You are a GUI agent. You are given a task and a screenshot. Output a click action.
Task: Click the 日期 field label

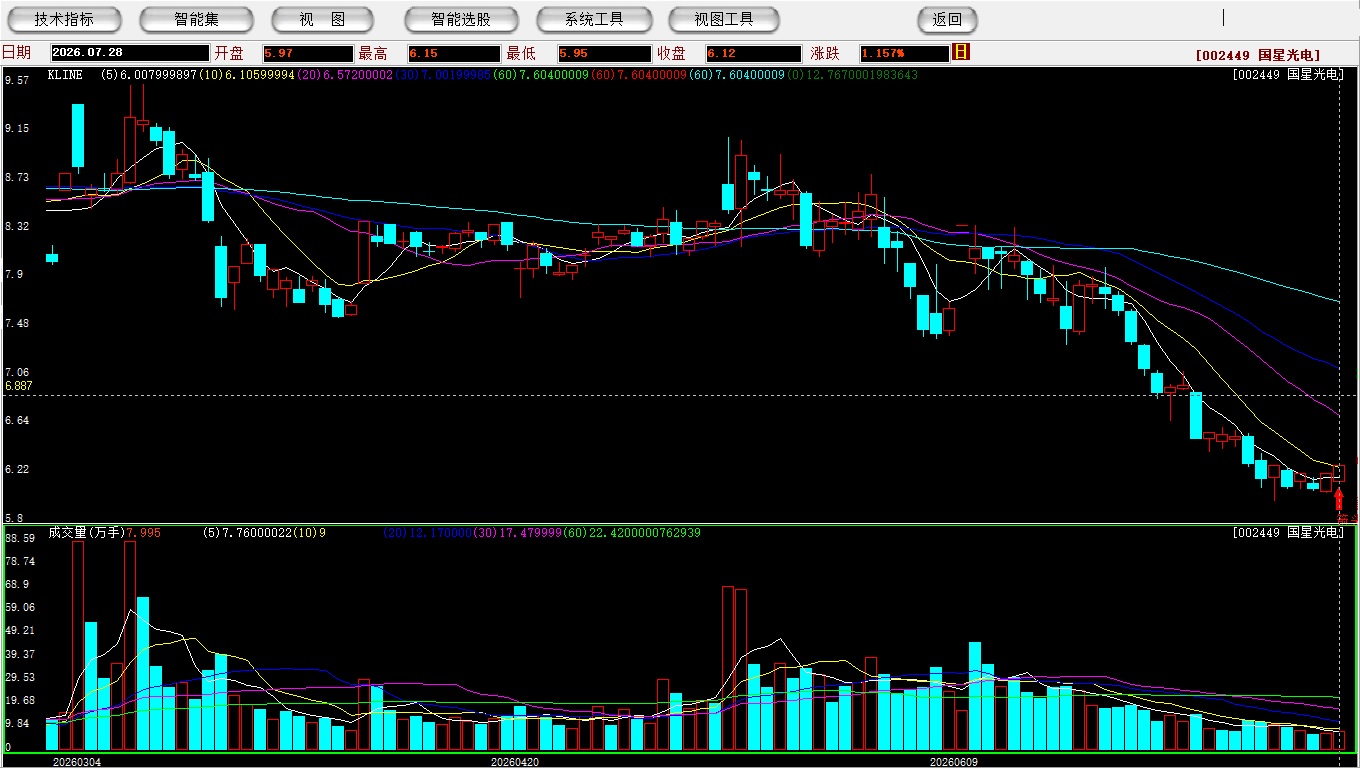coord(16,53)
